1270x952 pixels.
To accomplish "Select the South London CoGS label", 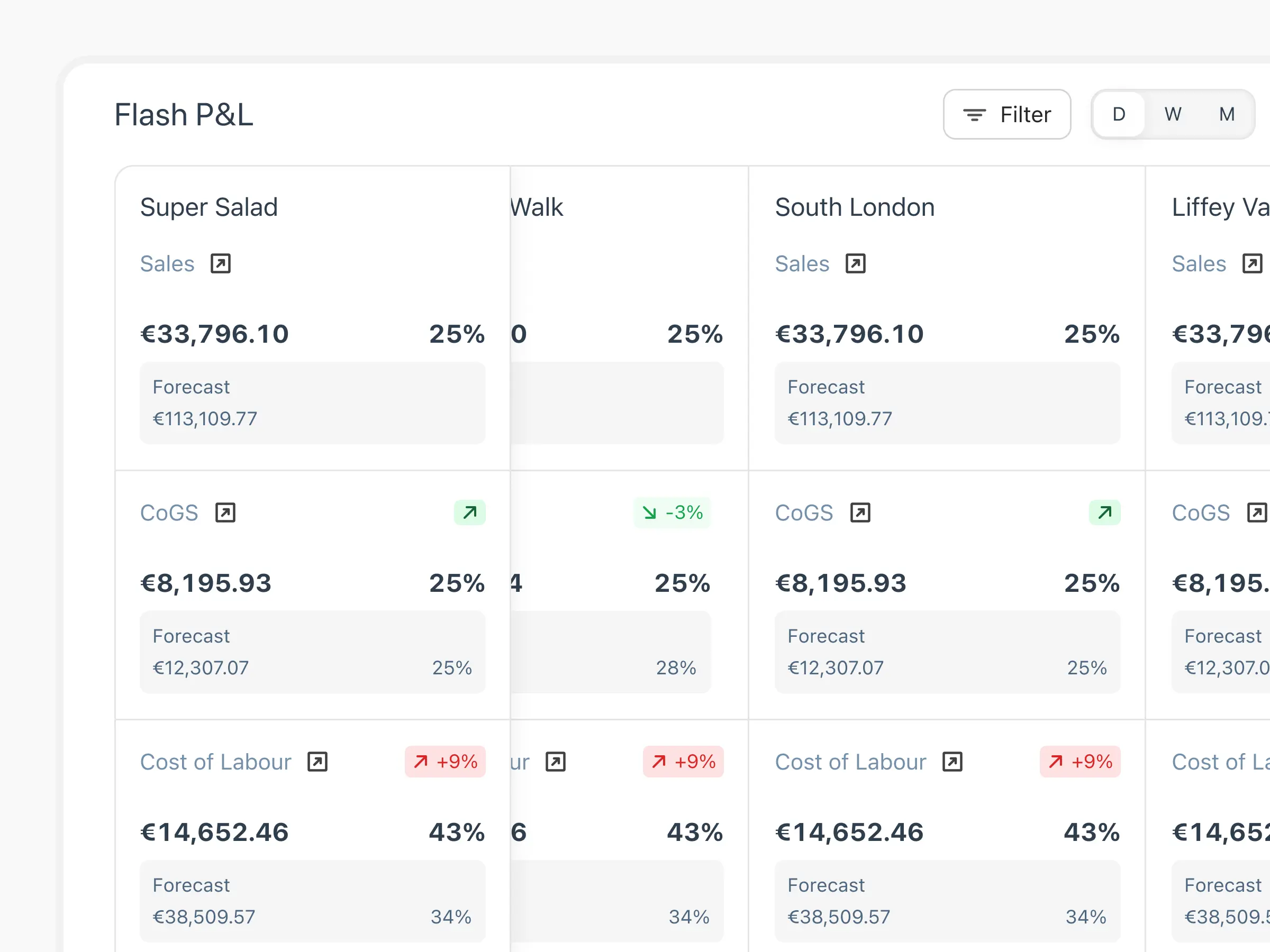I will [x=804, y=512].
